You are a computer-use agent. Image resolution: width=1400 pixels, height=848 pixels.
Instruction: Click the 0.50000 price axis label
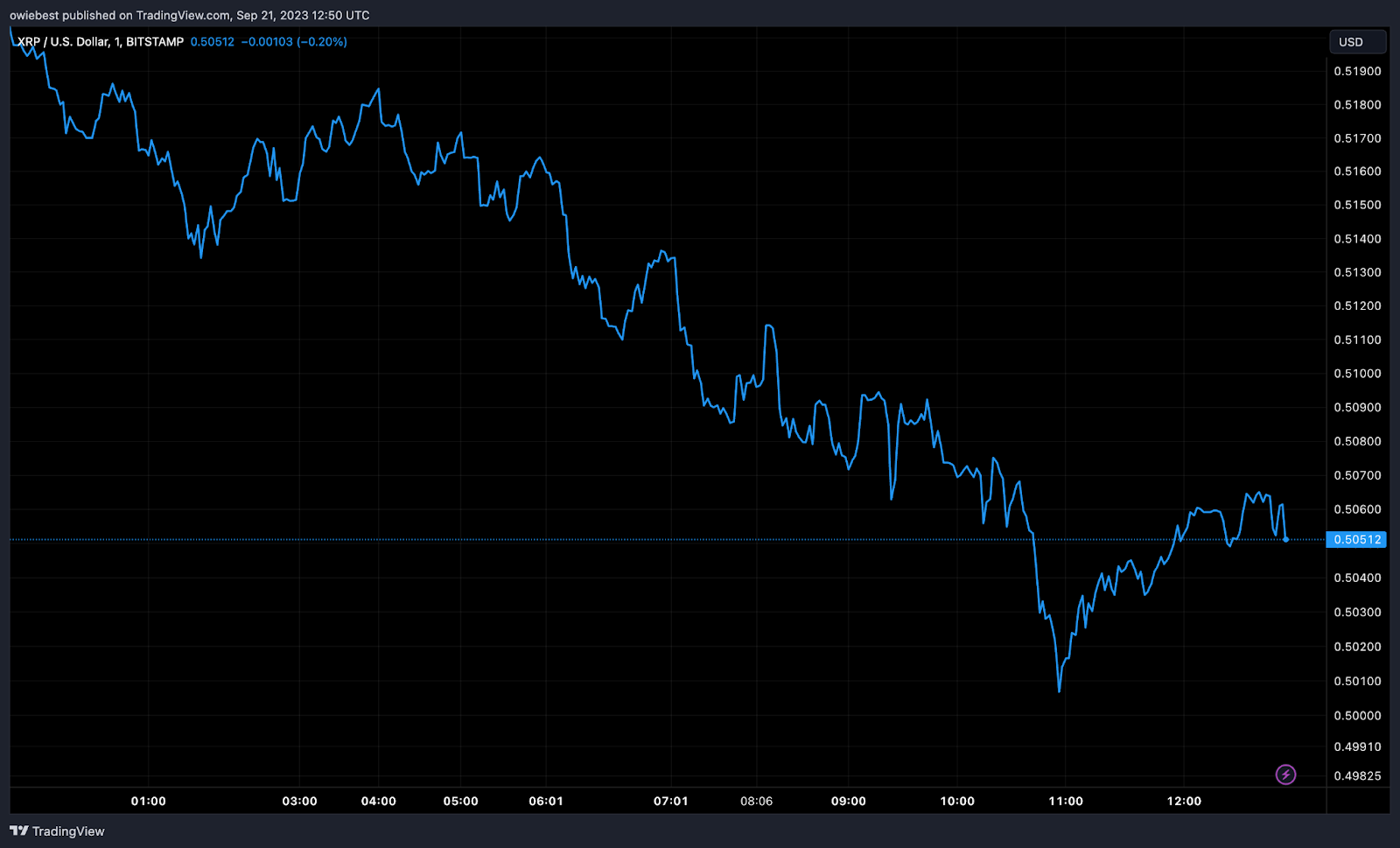pos(1357,715)
